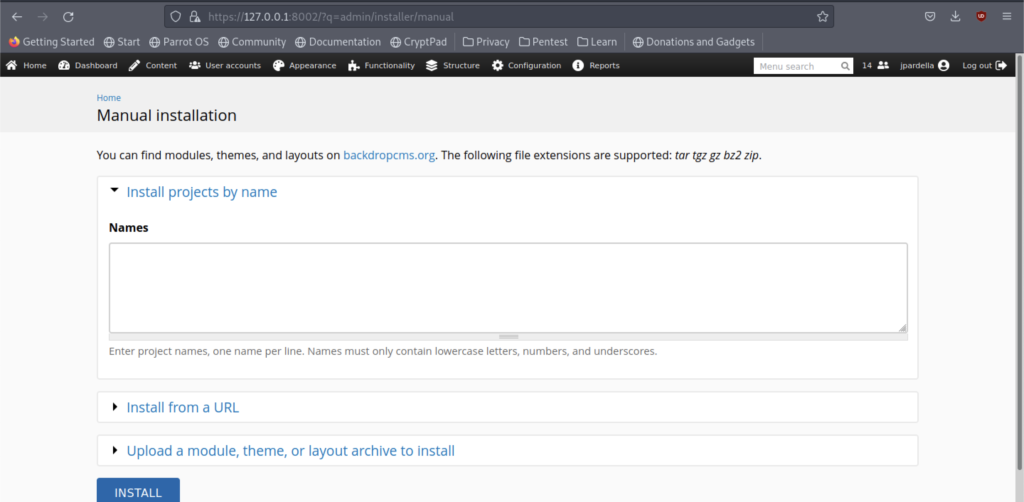Click the Appearance palette icon

(x=278, y=66)
